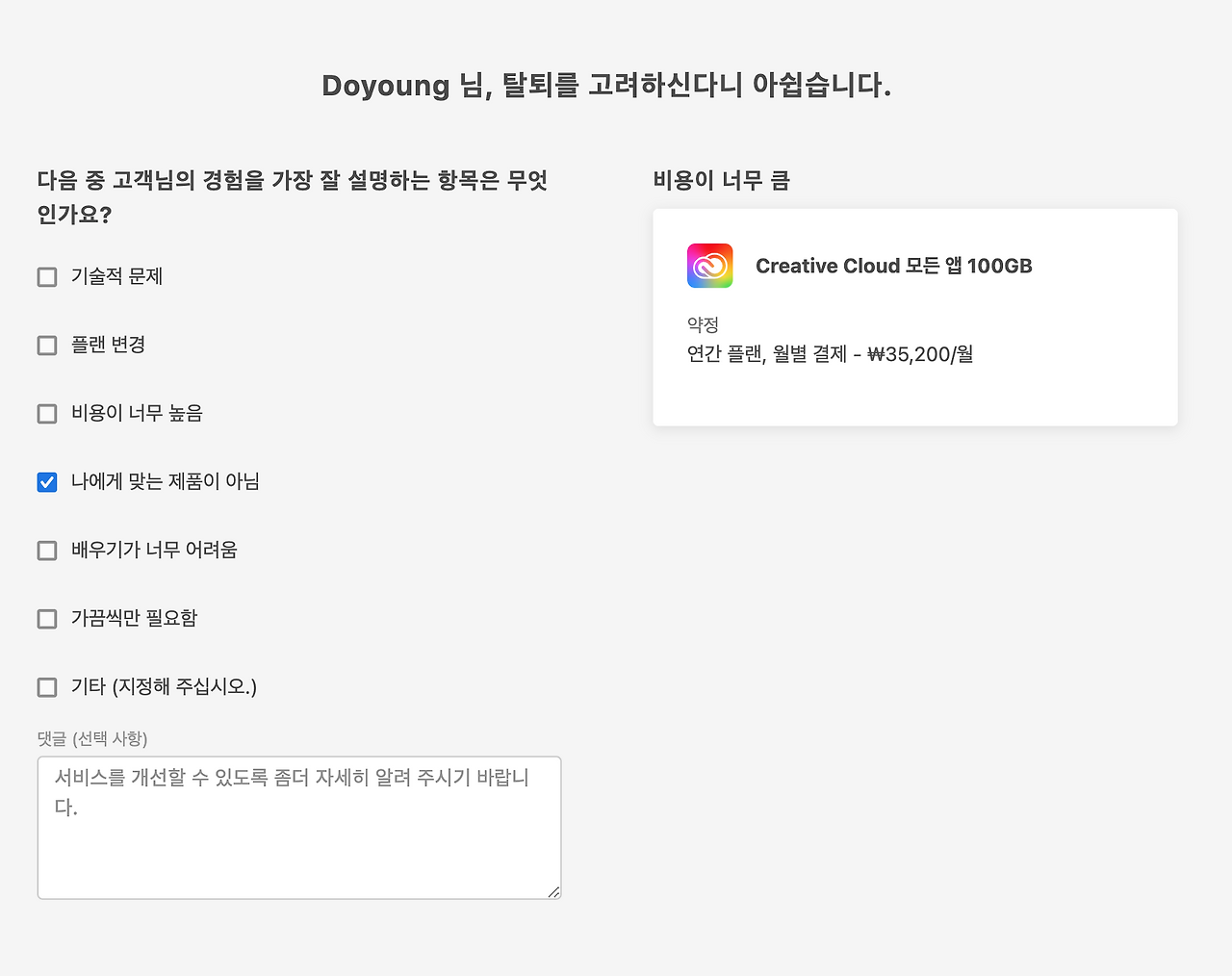
Task: Check the 비용이 너무 높음 checkbox
Action: point(46,413)
